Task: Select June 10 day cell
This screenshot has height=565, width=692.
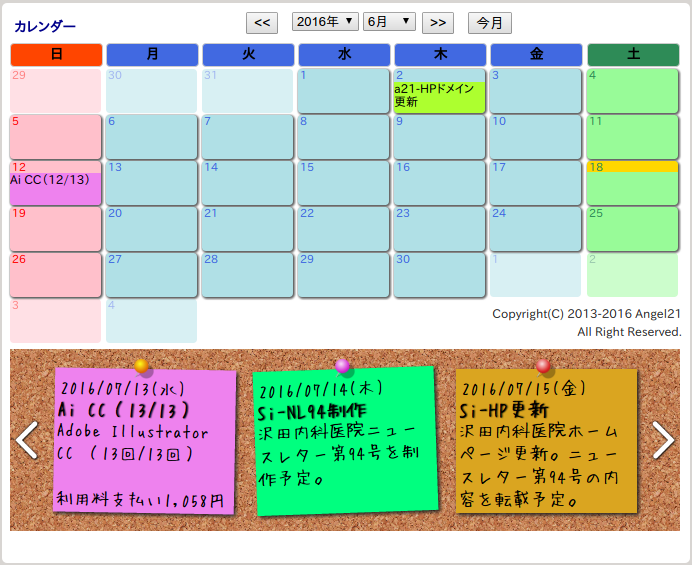Action: click(x=535, y=137)
